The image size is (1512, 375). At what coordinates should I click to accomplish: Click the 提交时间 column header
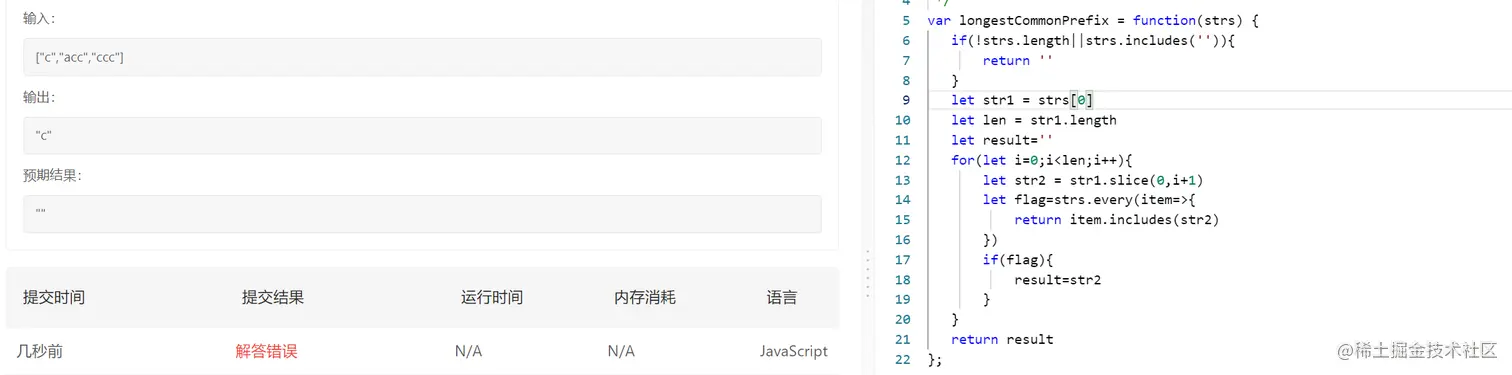[54, 297]
